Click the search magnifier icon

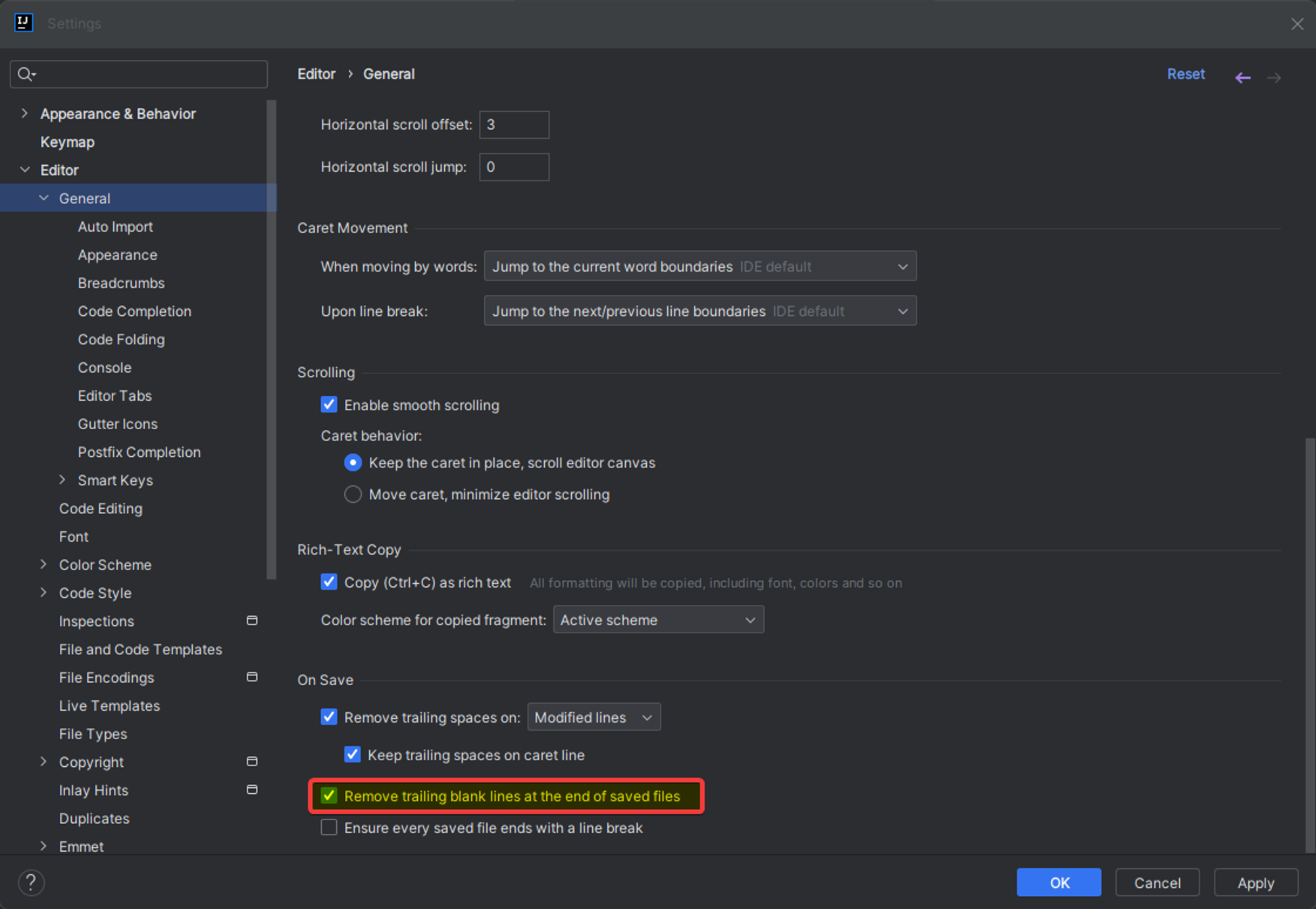tap(26, 74)
